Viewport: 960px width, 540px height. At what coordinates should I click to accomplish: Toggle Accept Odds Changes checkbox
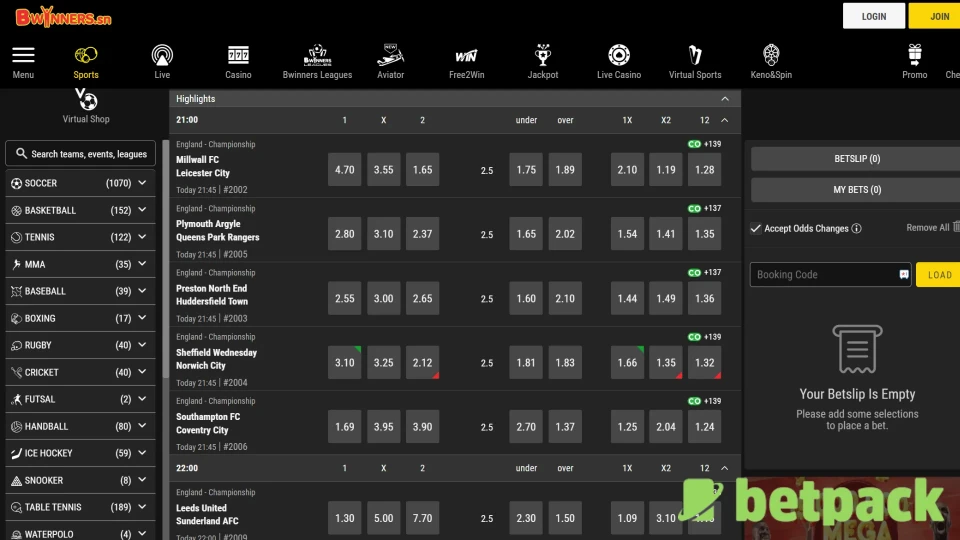click(x=756, y=228)
